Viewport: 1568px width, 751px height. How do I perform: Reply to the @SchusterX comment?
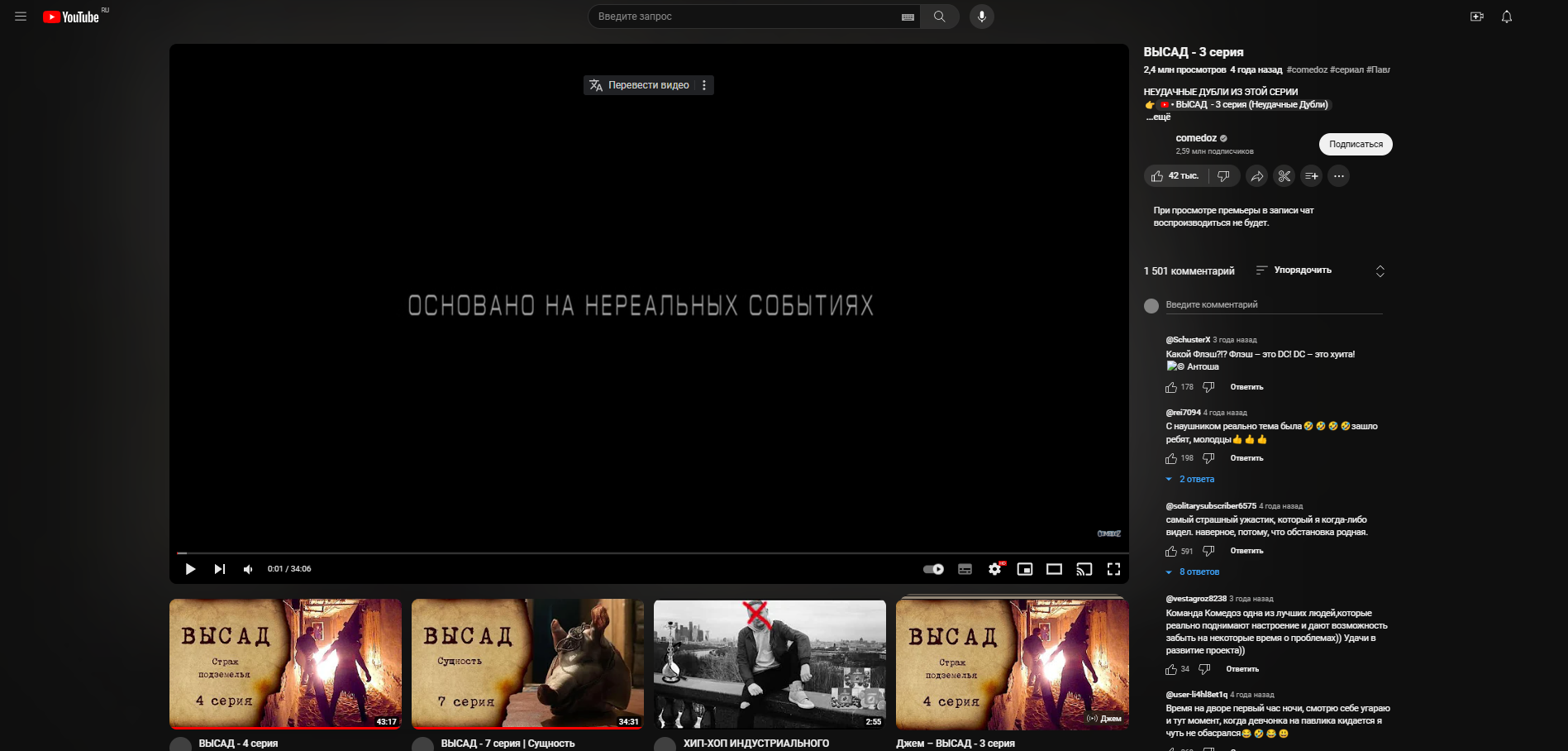[x=1246, y=387]
